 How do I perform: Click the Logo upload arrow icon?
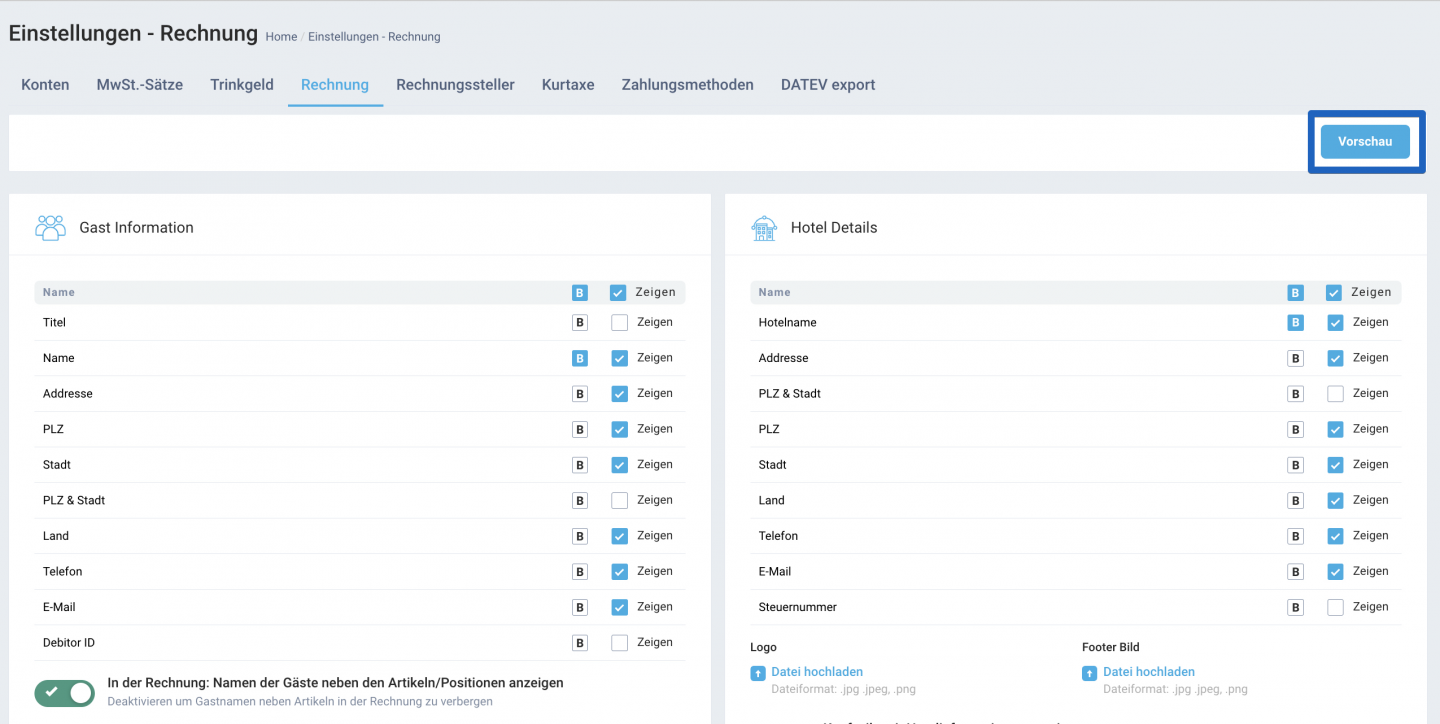(758, 673)
